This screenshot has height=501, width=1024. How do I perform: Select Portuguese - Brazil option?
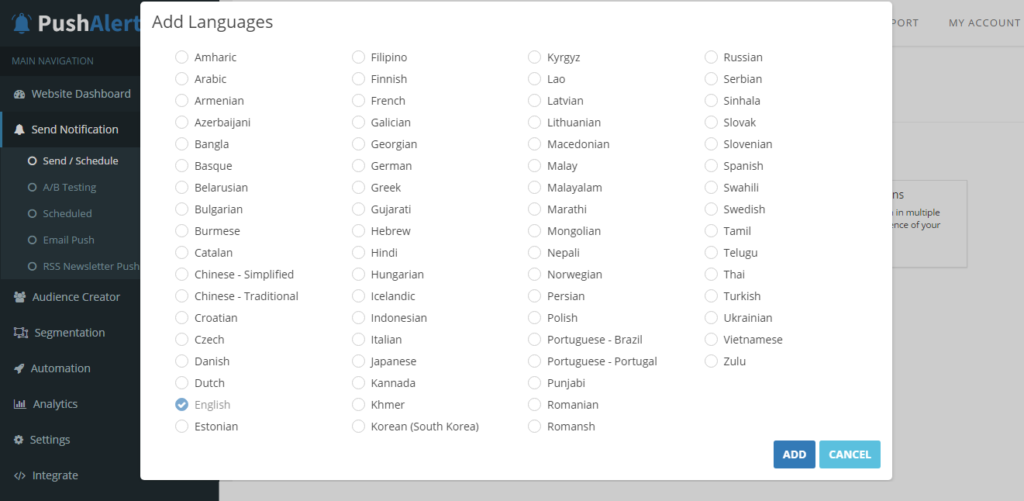click(535, 340)
